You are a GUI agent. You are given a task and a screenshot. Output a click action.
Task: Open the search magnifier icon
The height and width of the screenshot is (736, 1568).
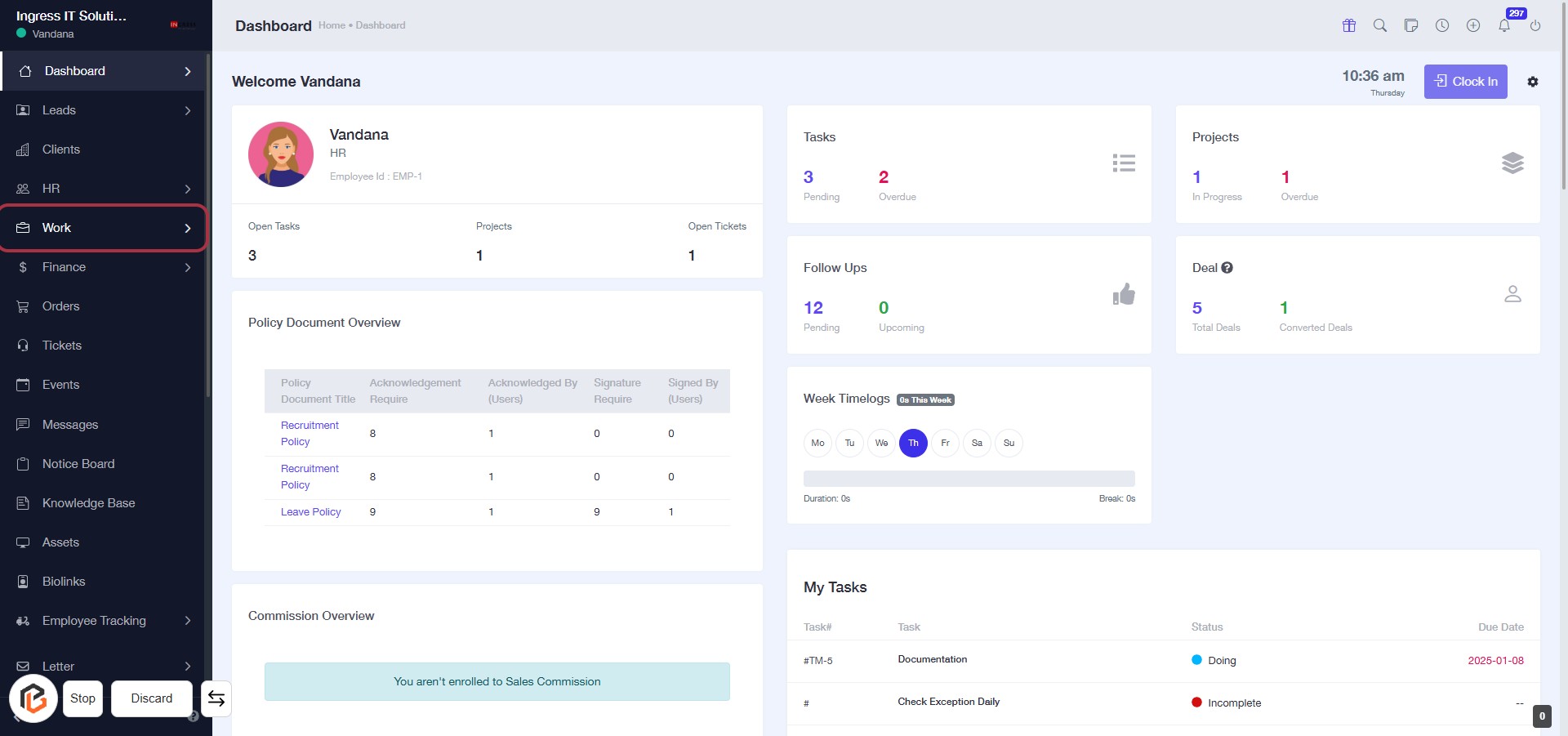pos(1380,25)
